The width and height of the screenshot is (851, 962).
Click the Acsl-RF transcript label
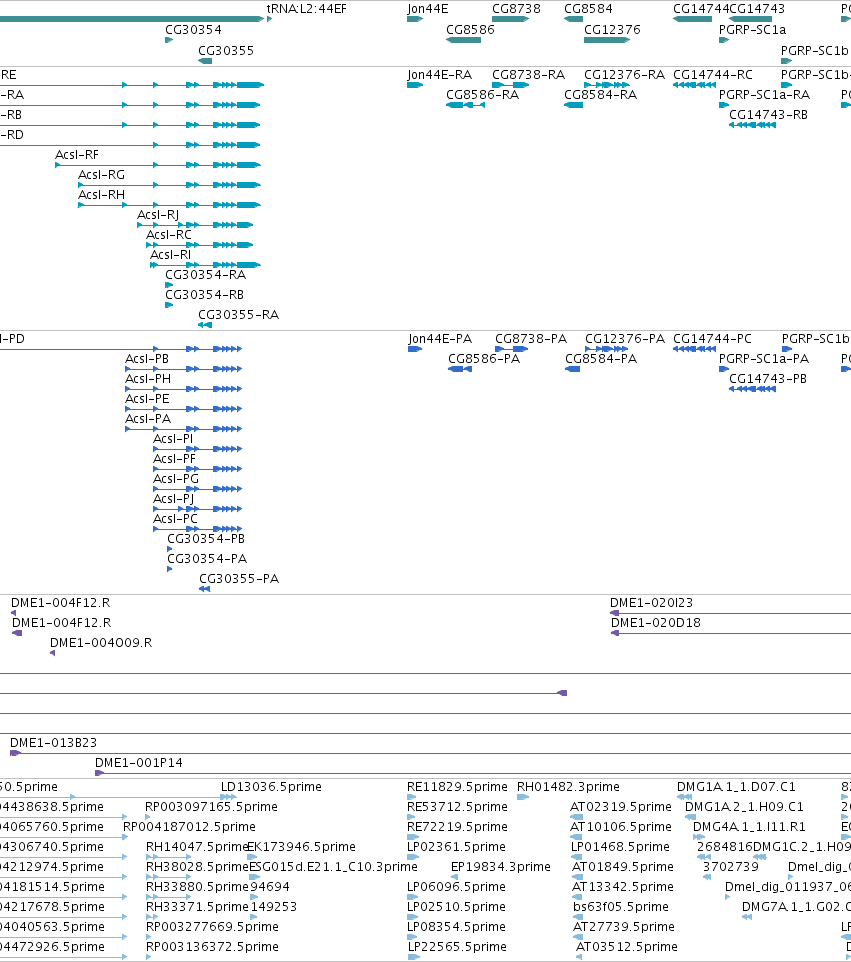point(77,155)
